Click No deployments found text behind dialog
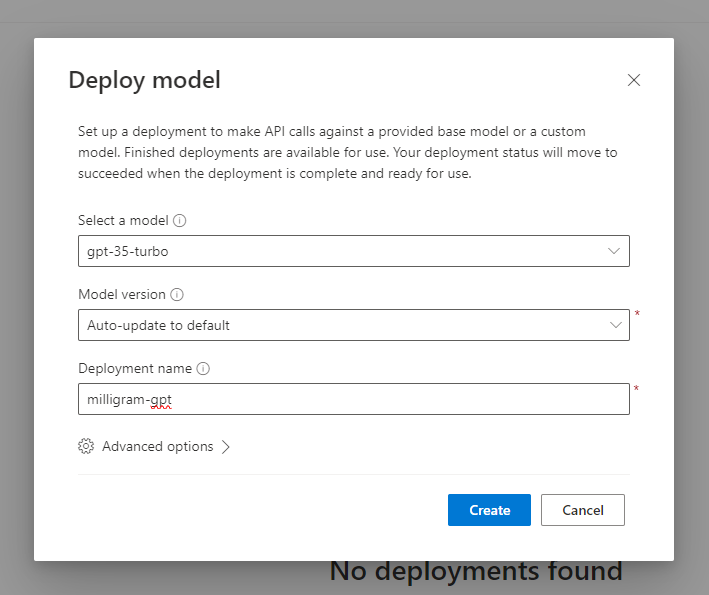Screen dimensions: 709x595 tap(476, 571)
